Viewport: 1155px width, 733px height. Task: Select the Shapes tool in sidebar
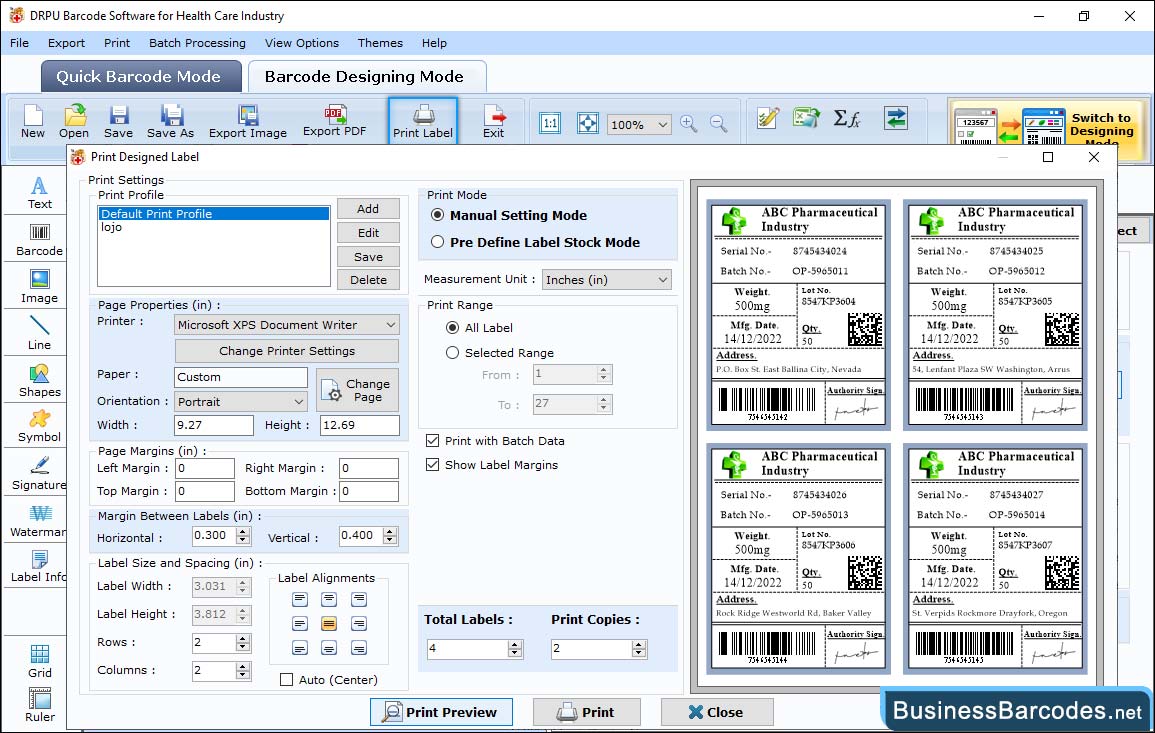click(39, 380)
